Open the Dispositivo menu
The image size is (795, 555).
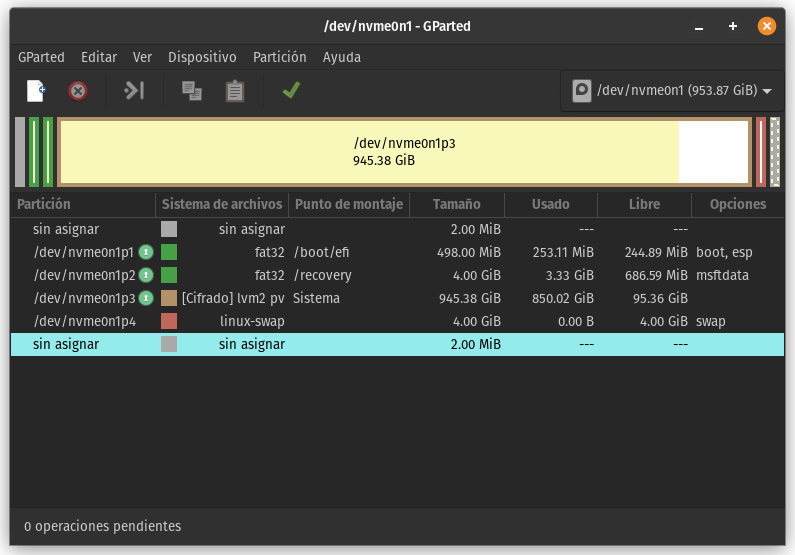click(202, 57)
